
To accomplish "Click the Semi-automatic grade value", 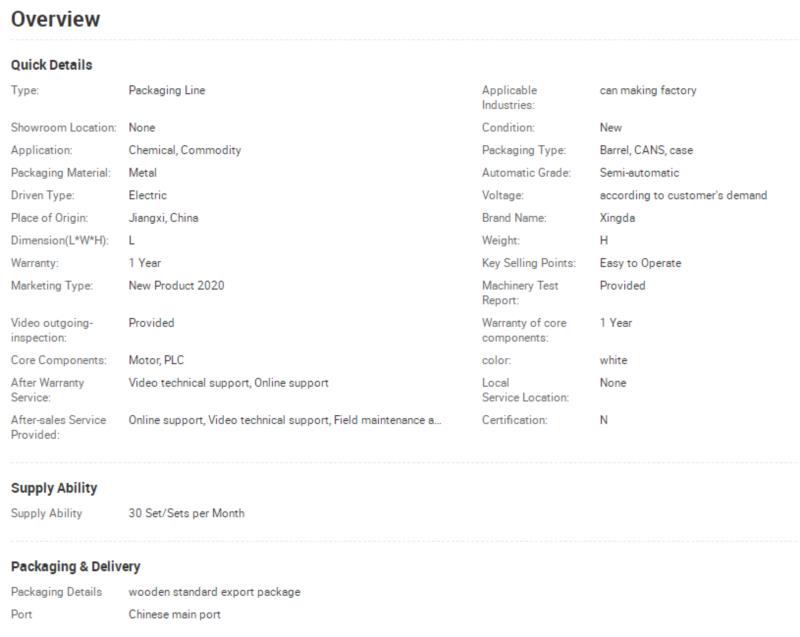I will pos(639,173).
